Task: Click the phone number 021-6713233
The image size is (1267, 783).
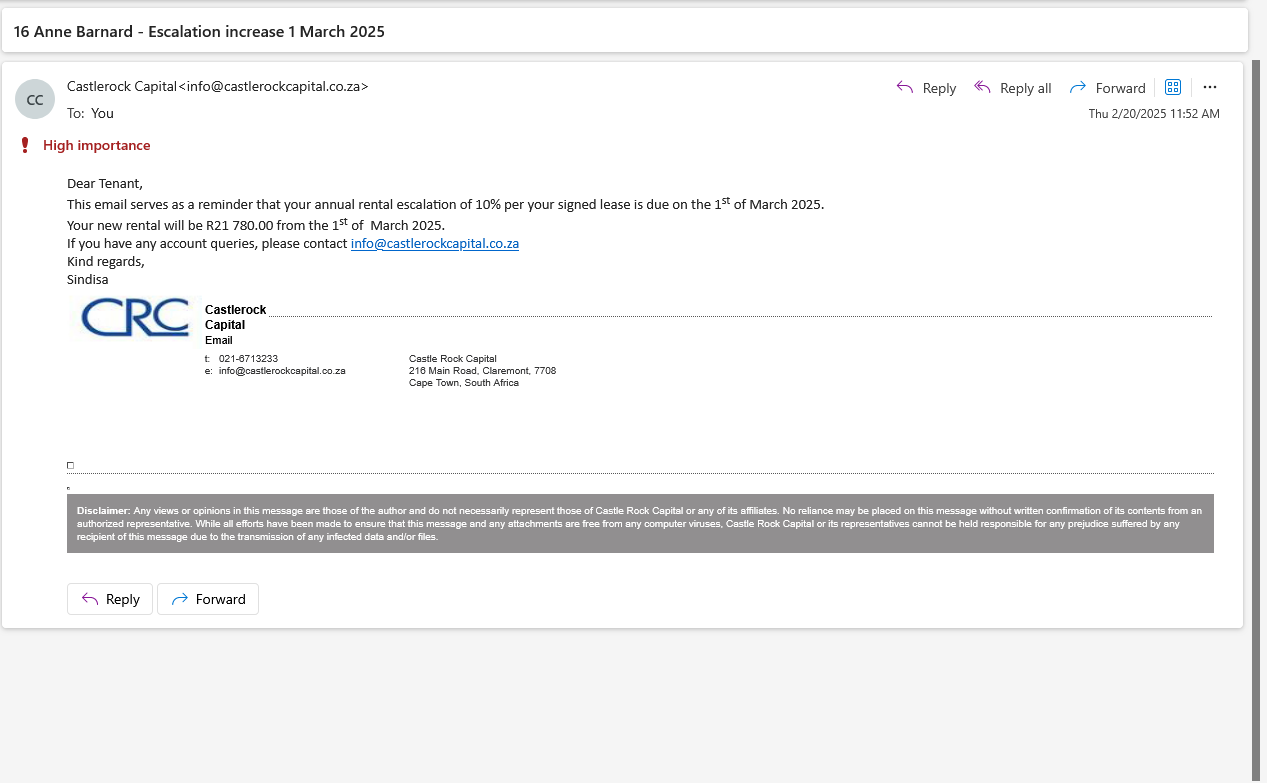Action: (x=248, y=359)
